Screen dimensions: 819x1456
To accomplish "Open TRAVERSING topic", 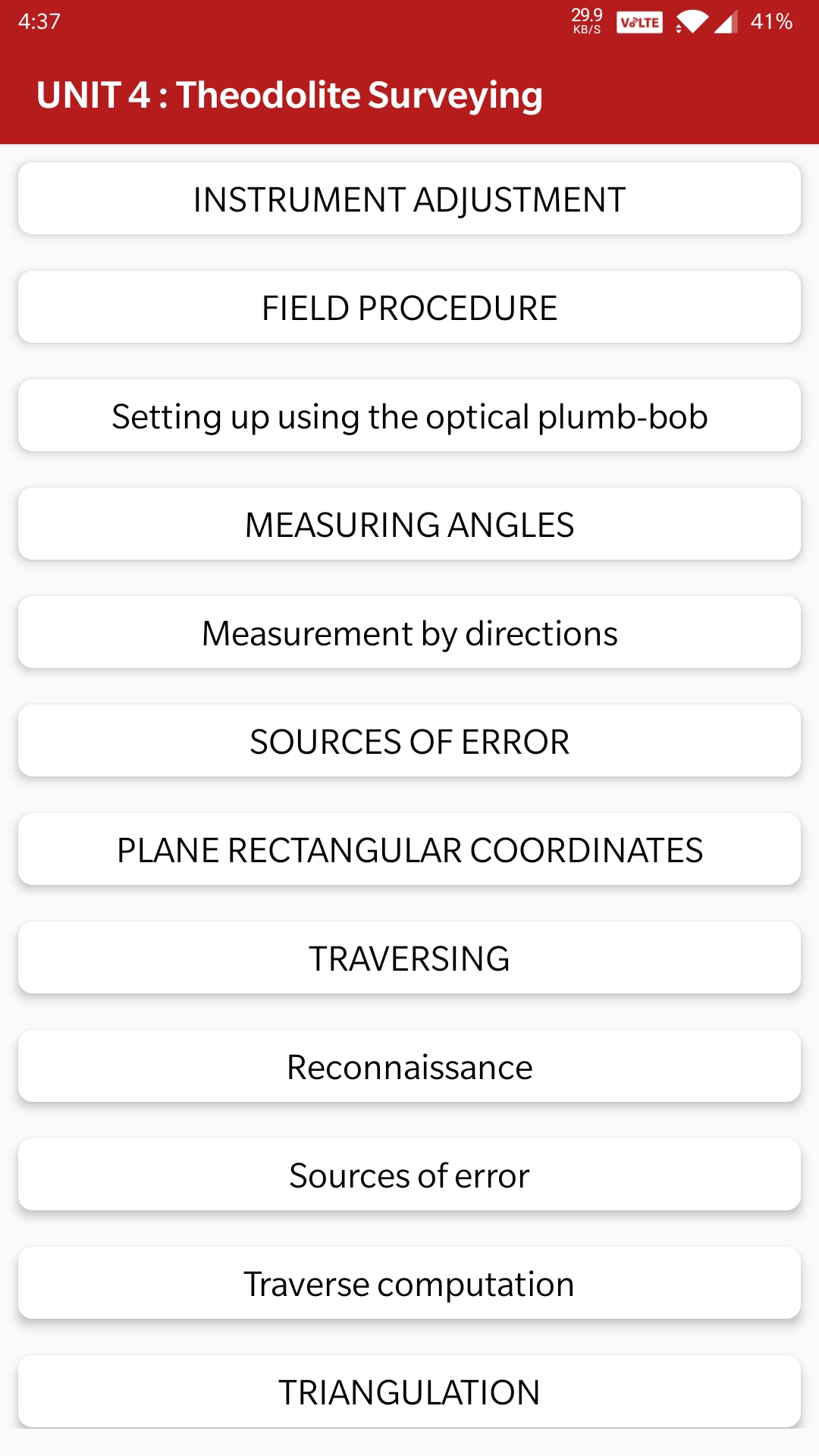I will point(409,958).
